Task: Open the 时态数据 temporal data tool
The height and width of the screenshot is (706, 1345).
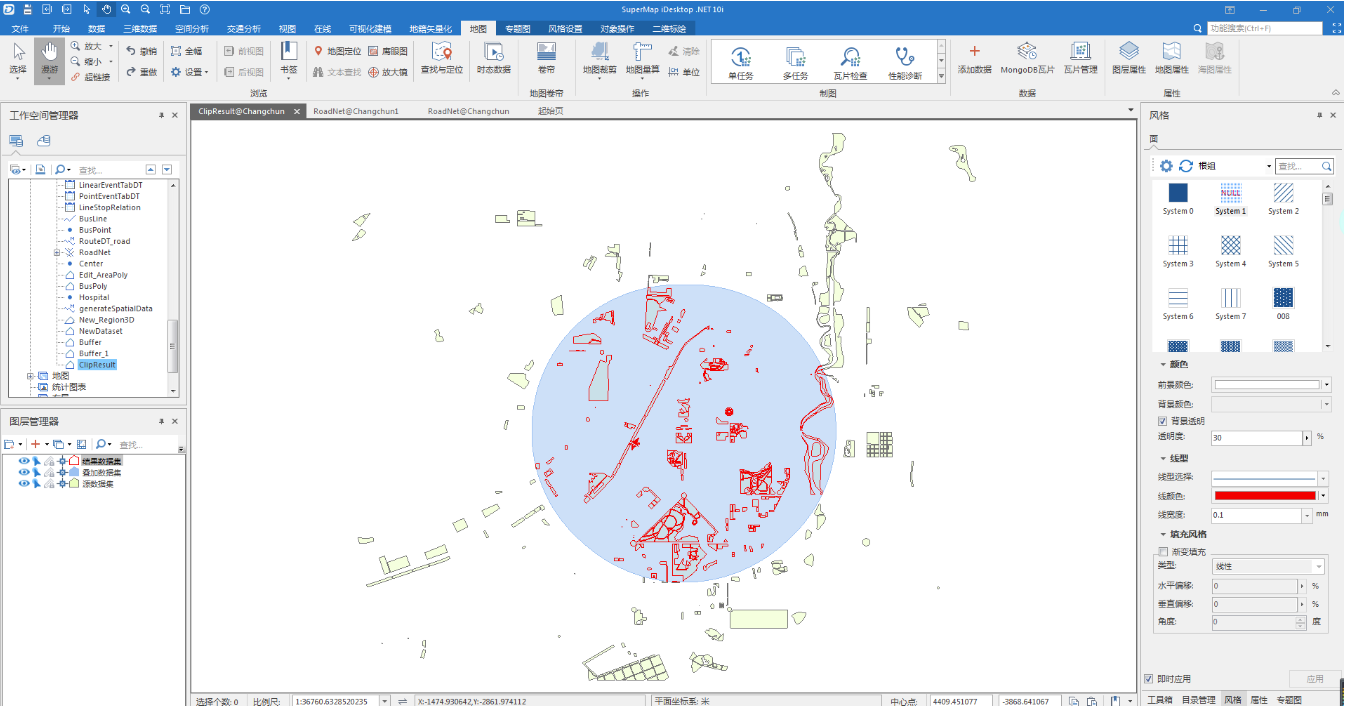Action: (493, 60)
